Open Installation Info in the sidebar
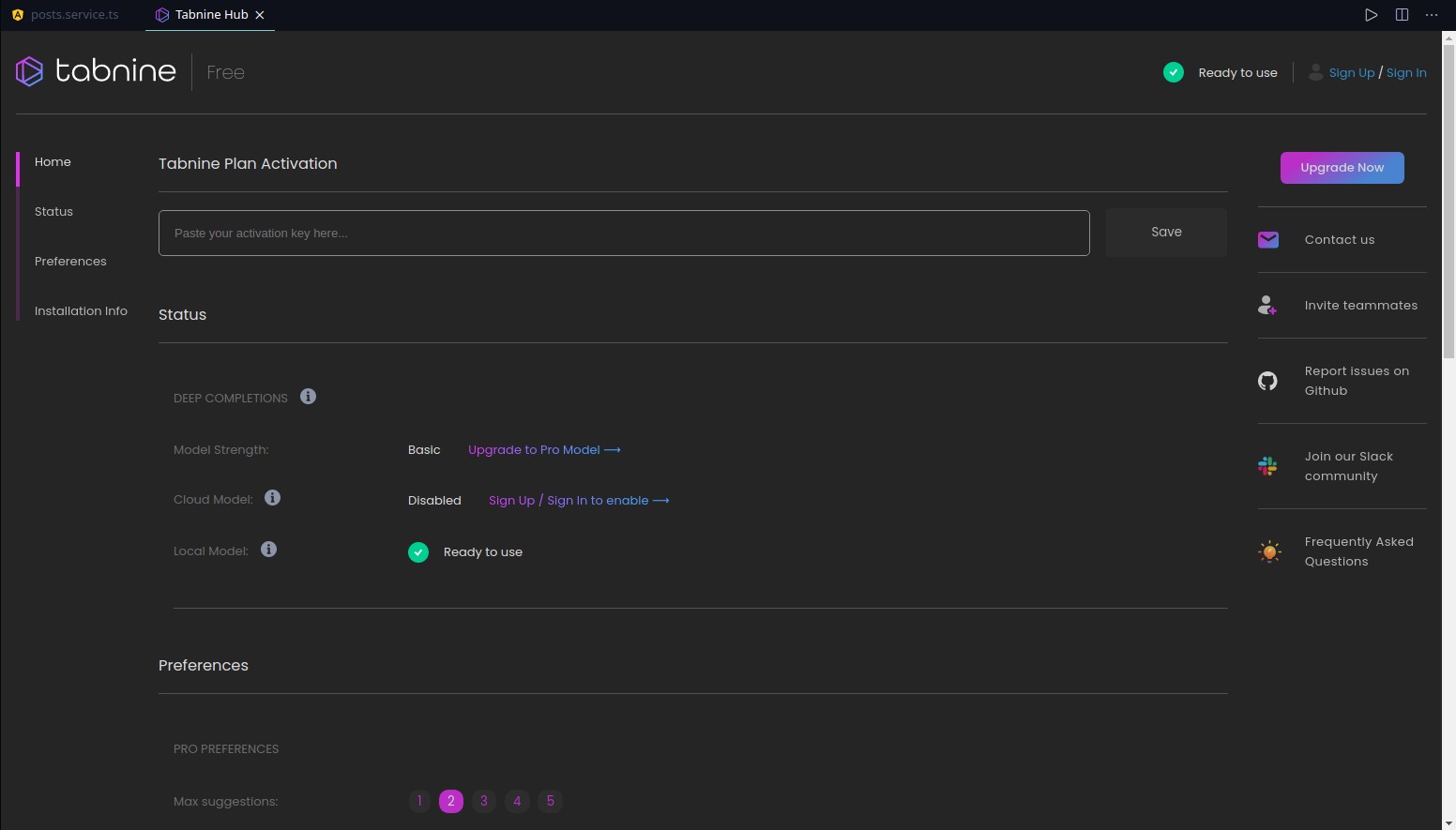The width and height of the screenshot is (1456, 830). point(81,311)
